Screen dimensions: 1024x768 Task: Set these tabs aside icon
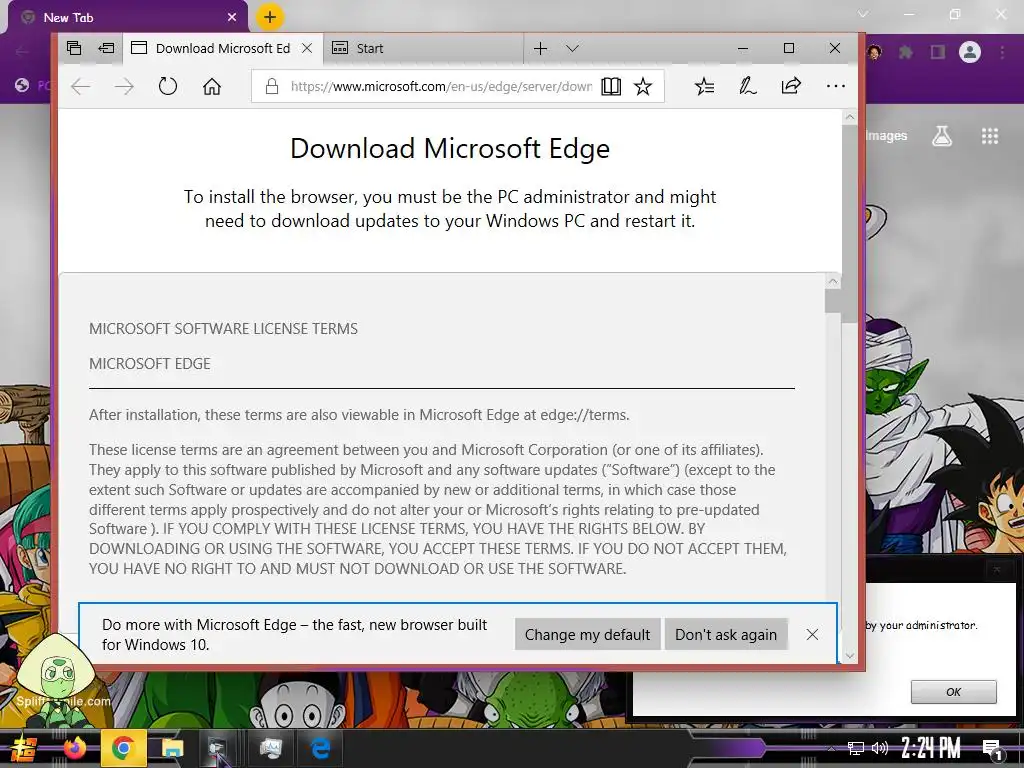point(106,48)
